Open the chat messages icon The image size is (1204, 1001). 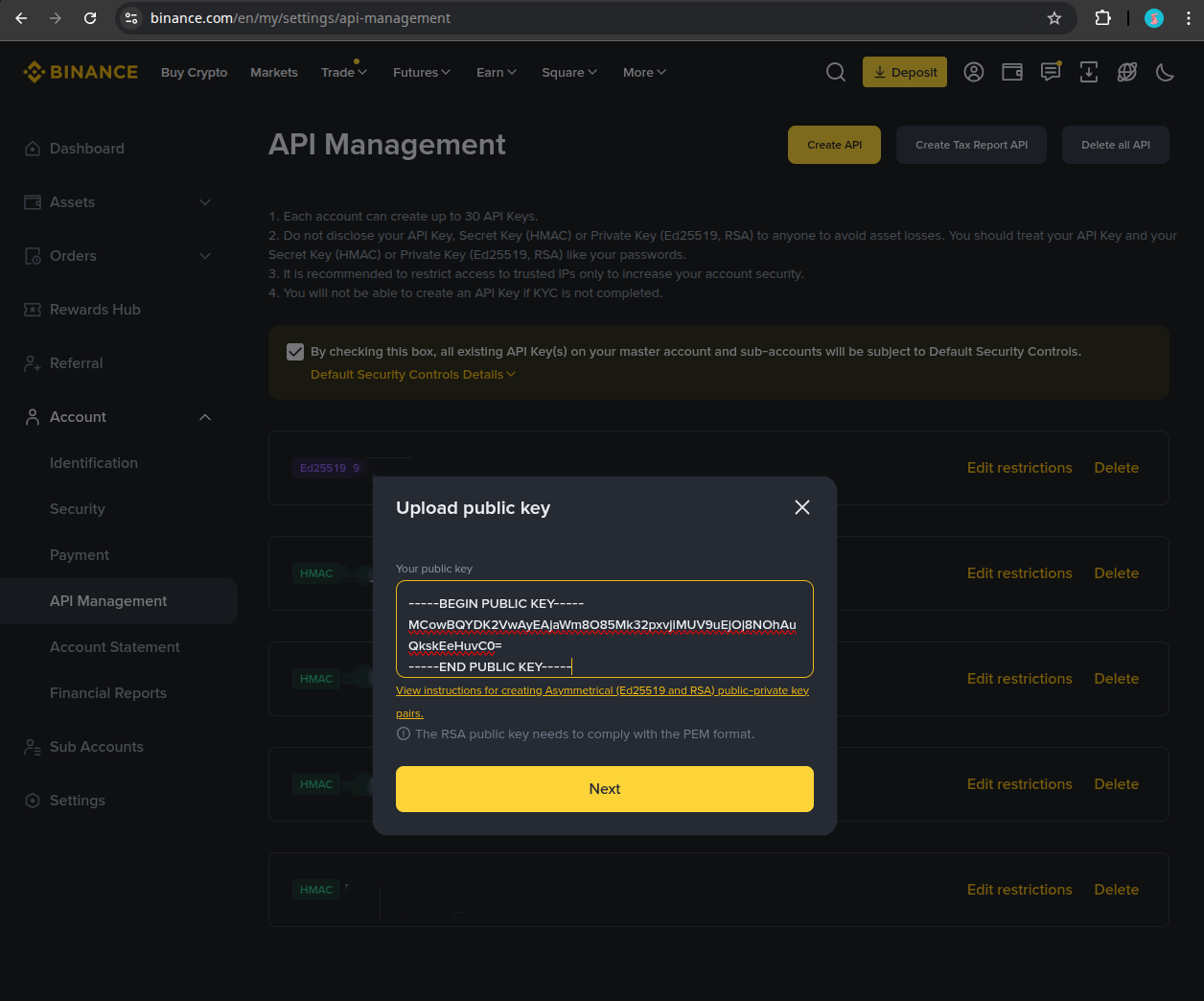coord(1051,72)
